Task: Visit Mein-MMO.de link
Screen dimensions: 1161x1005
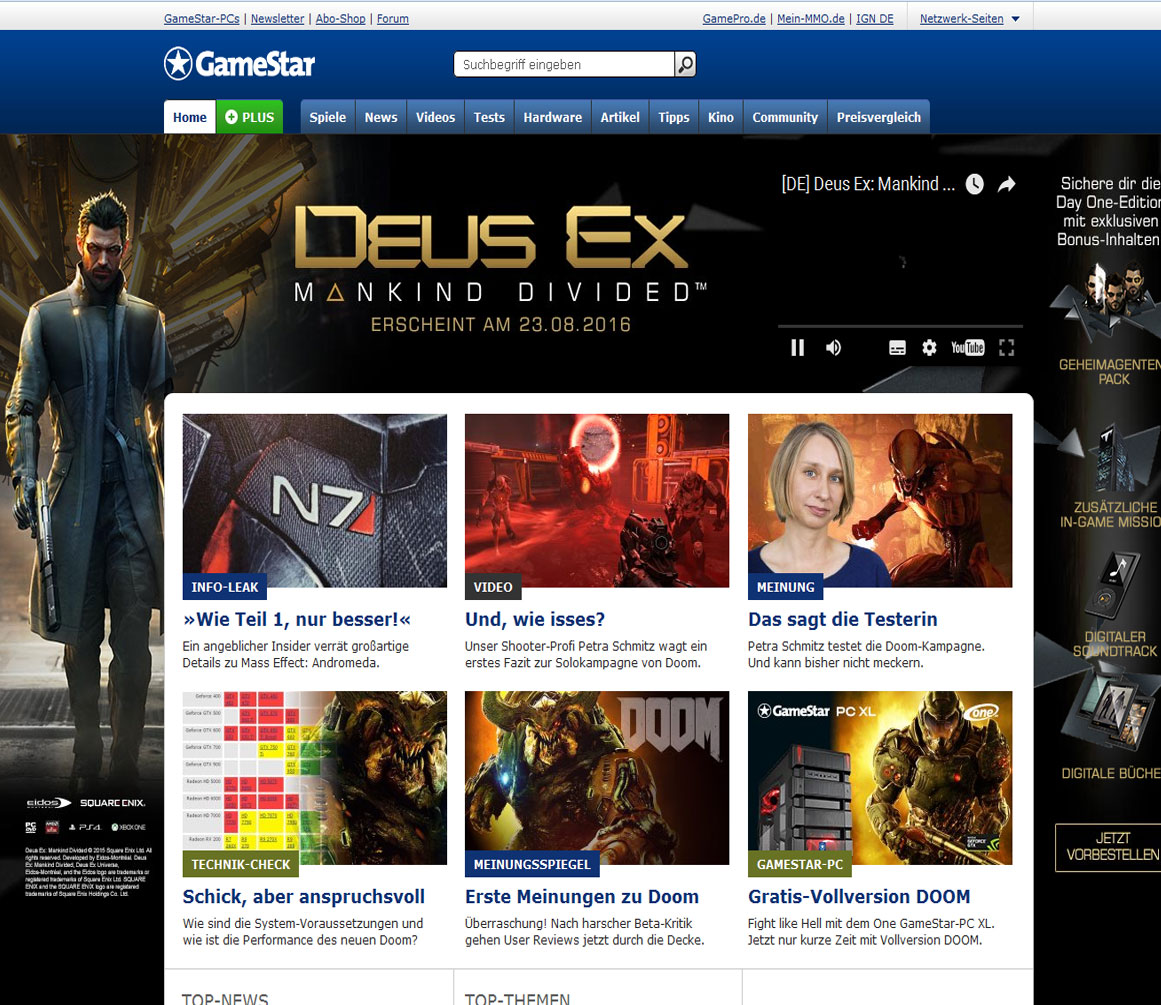Action: point(811,19)
